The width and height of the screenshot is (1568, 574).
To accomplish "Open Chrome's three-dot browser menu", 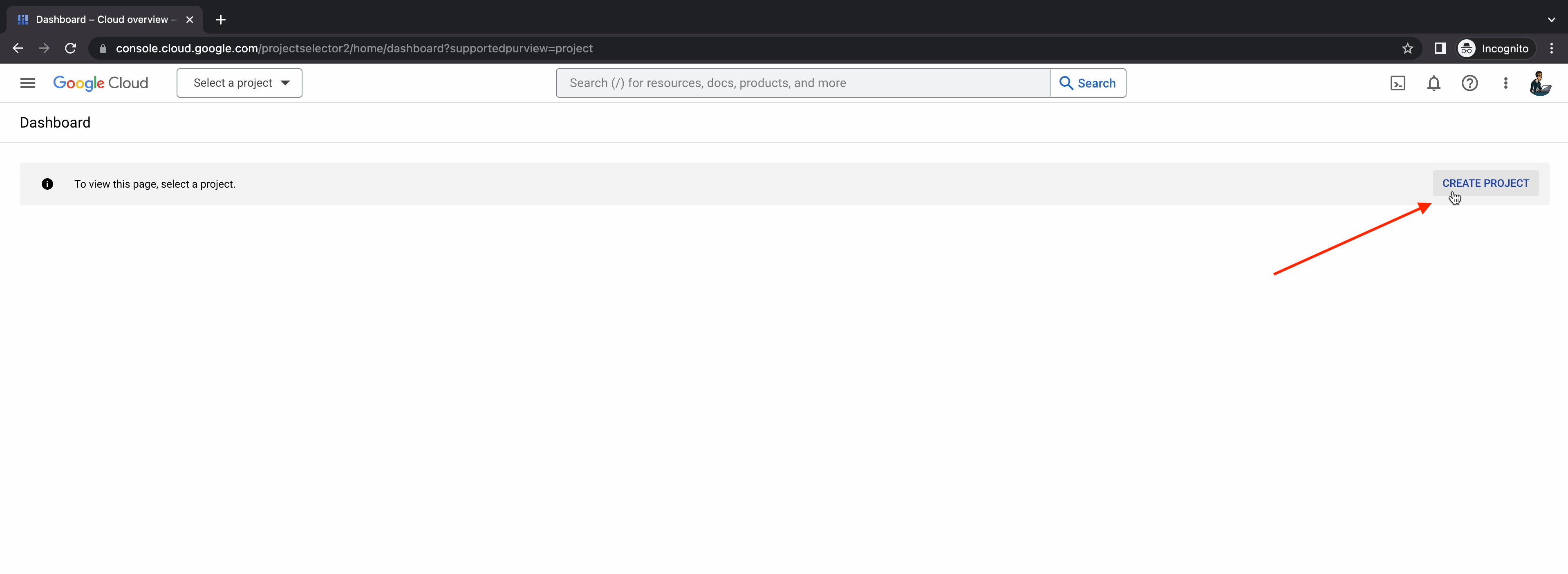I will pos(1551,49).
